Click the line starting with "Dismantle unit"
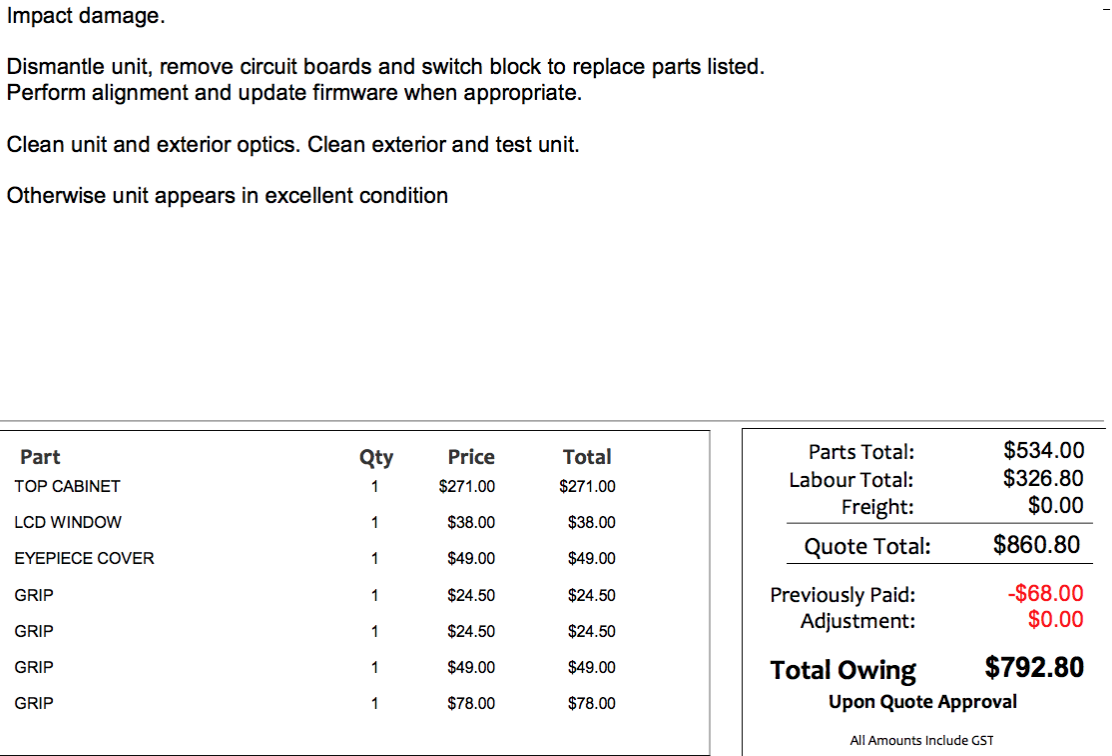This screenshot has width=1112, height=756. click(x=385, y=67)
